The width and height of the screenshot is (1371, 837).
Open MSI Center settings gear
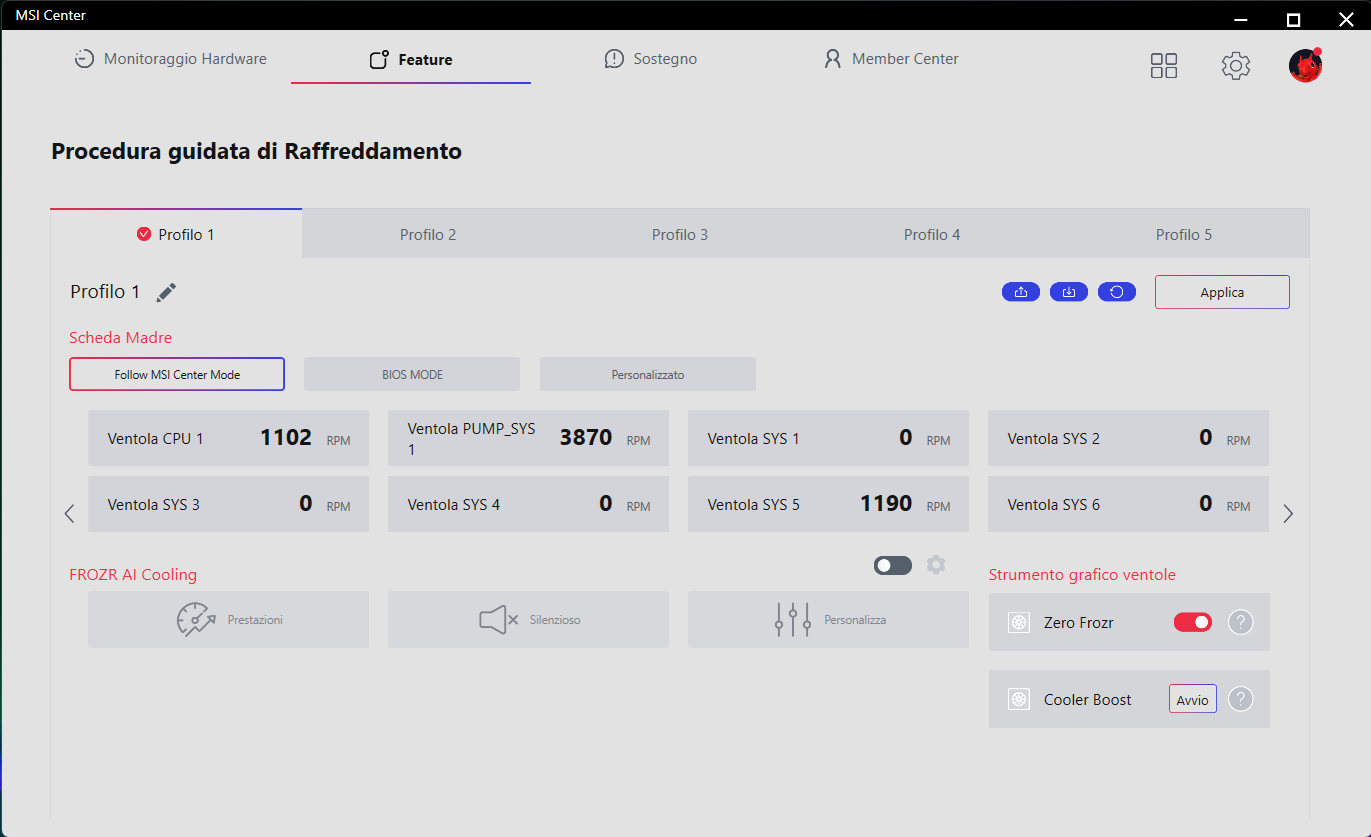[x=1236, y=66]
